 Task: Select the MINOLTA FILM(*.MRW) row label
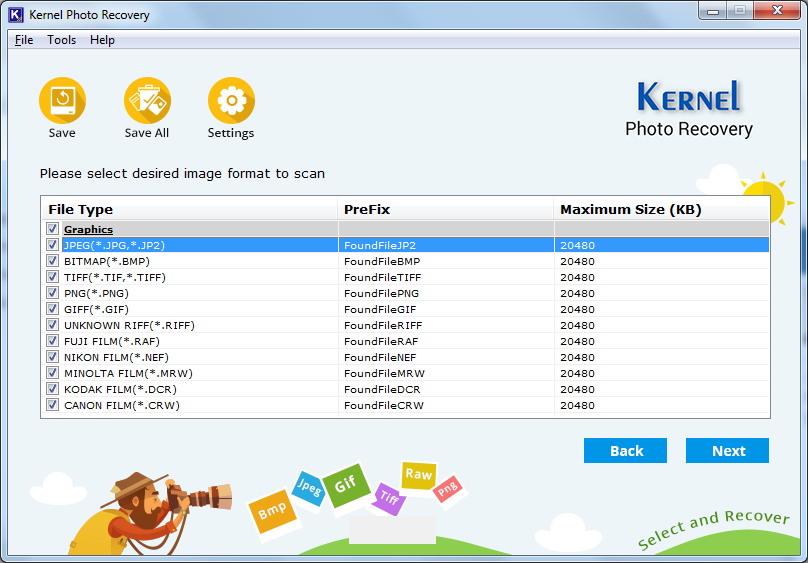(128, 373)
